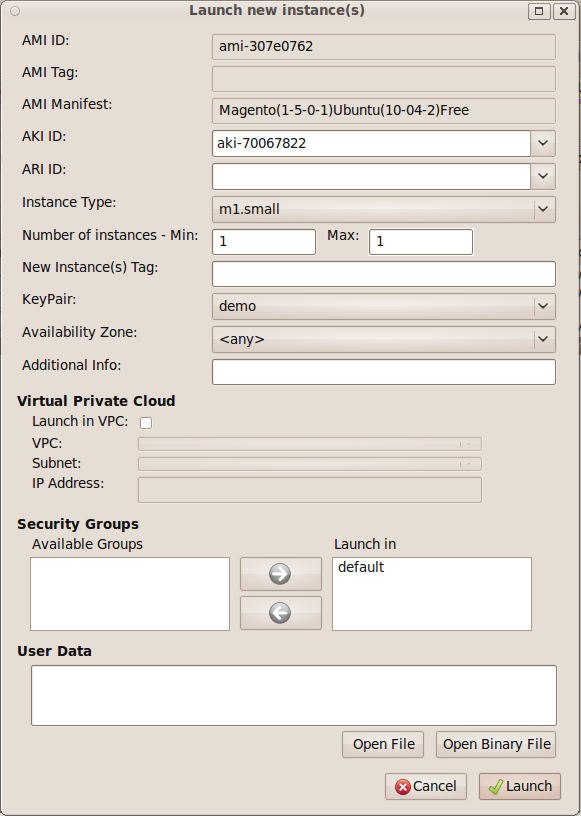Maximize the Launch new instance(s) window
This screenshot has height=816, width=581.
tap(539, 11)
